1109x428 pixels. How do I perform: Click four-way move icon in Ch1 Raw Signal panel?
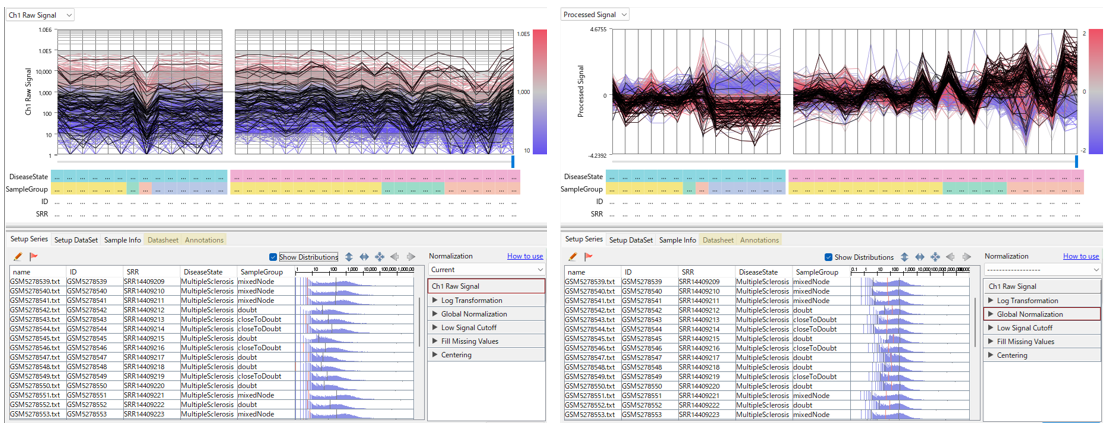[x=380, y=257]
